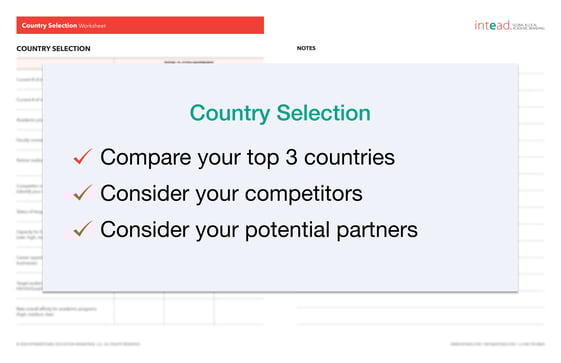Click the COUNTRY SELECTION section title
The height and width of the screenshot is (363, 561).
click(53, 49)
